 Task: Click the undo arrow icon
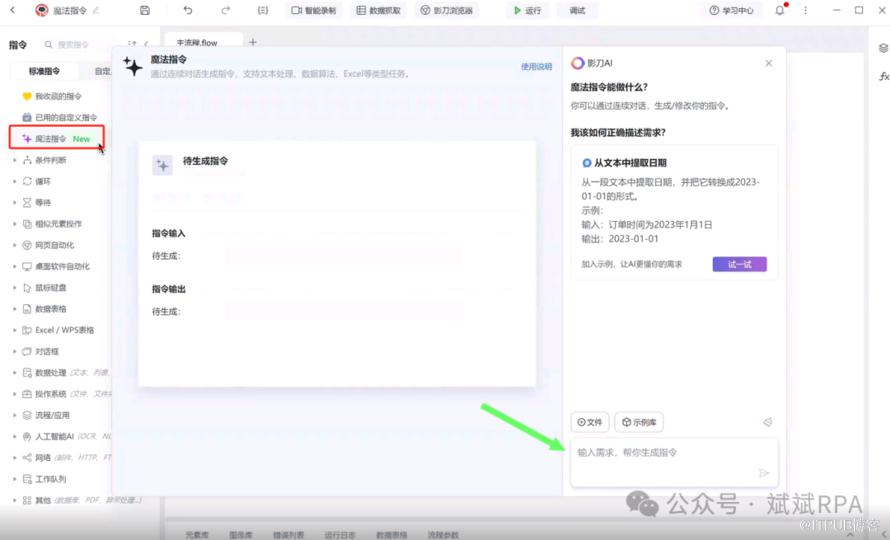pos(188,10)
